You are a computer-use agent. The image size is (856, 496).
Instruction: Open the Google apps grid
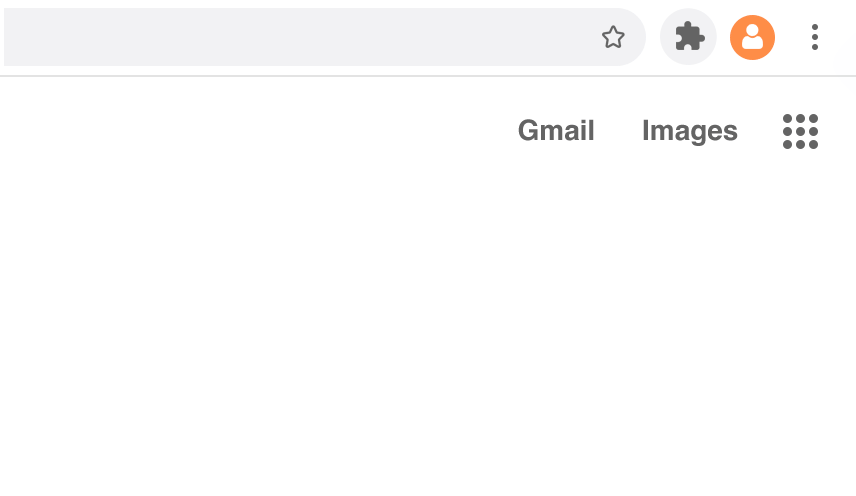(x=800, y=131)
